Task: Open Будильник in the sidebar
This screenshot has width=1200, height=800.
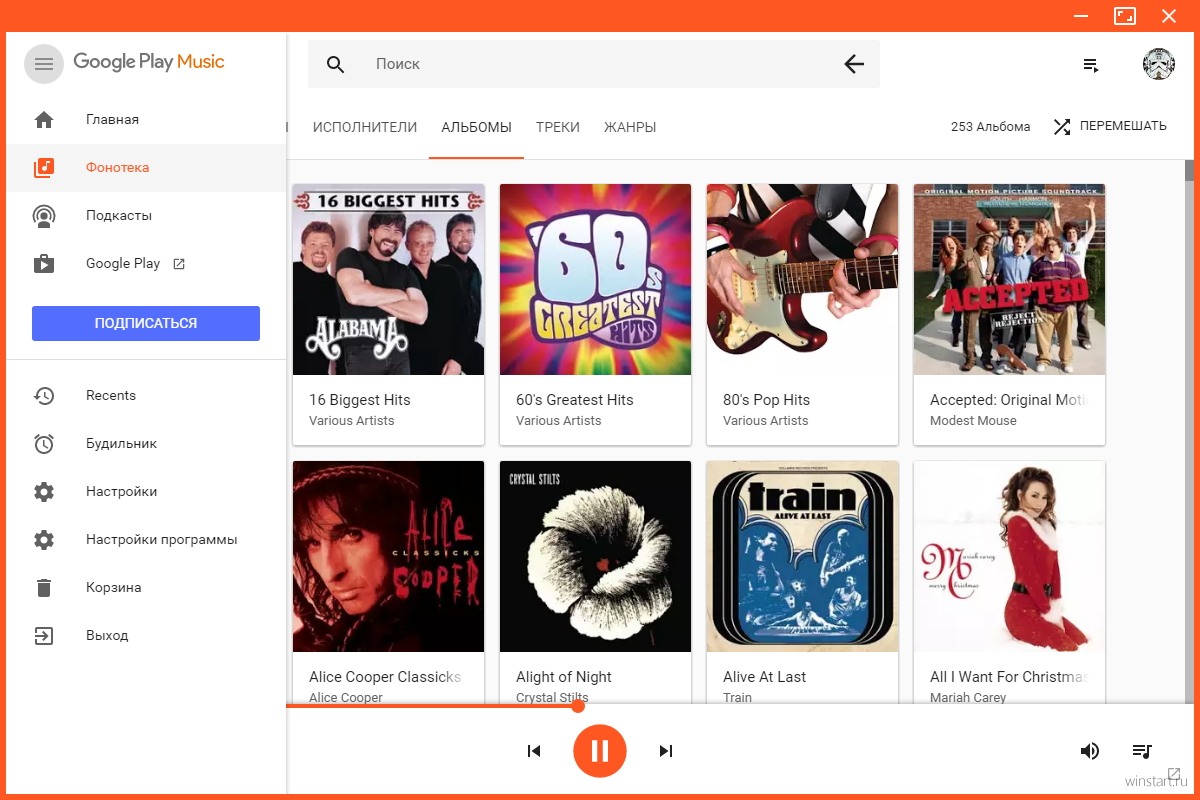Action: tap(146, 444)
